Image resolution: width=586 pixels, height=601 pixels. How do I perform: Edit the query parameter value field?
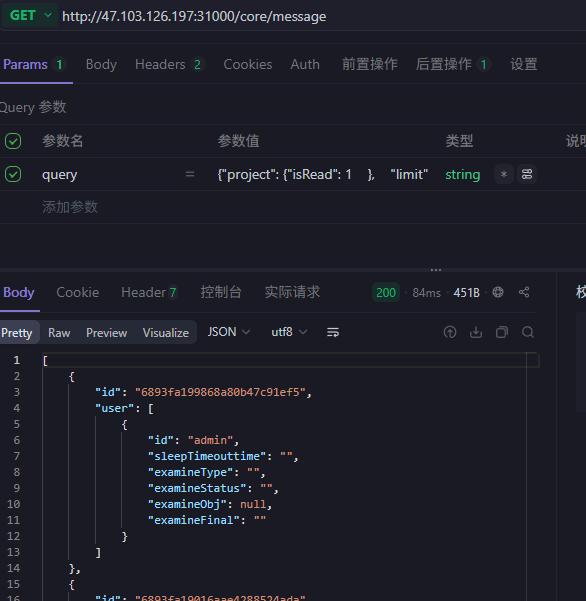pyautogui.click(x=324, y=174)
